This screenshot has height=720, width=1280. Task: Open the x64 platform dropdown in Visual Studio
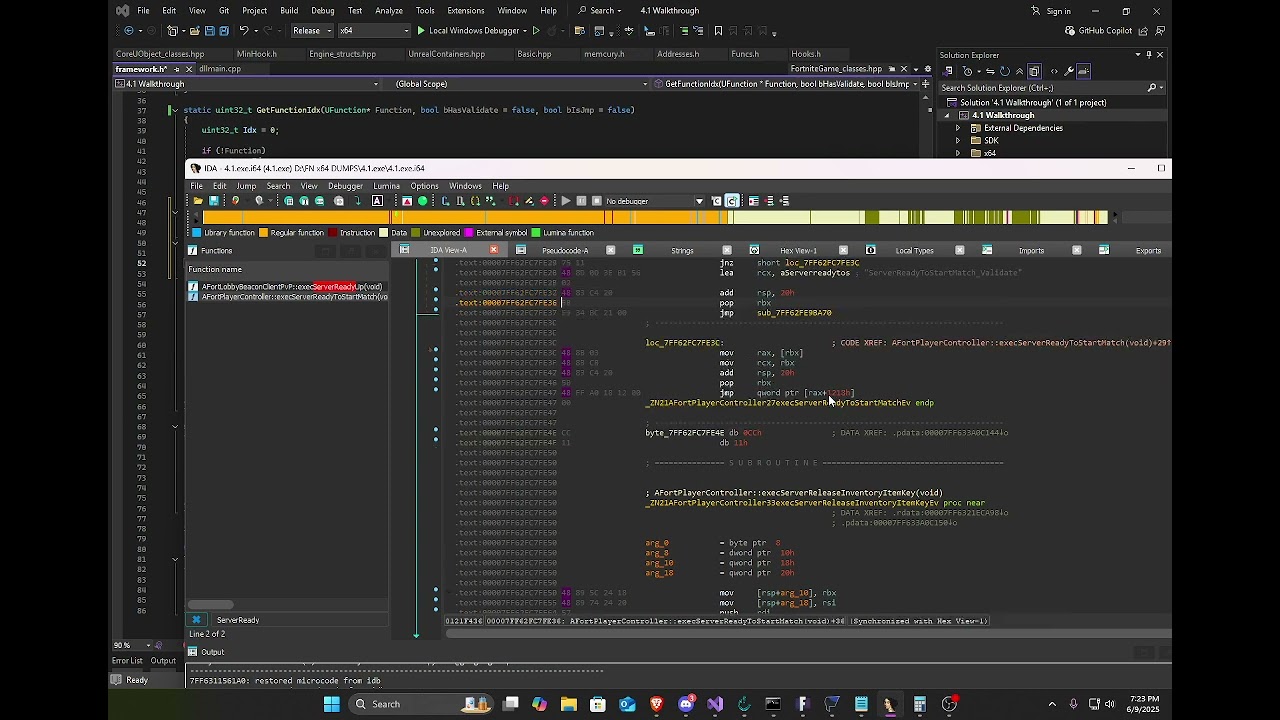point(375,30)
